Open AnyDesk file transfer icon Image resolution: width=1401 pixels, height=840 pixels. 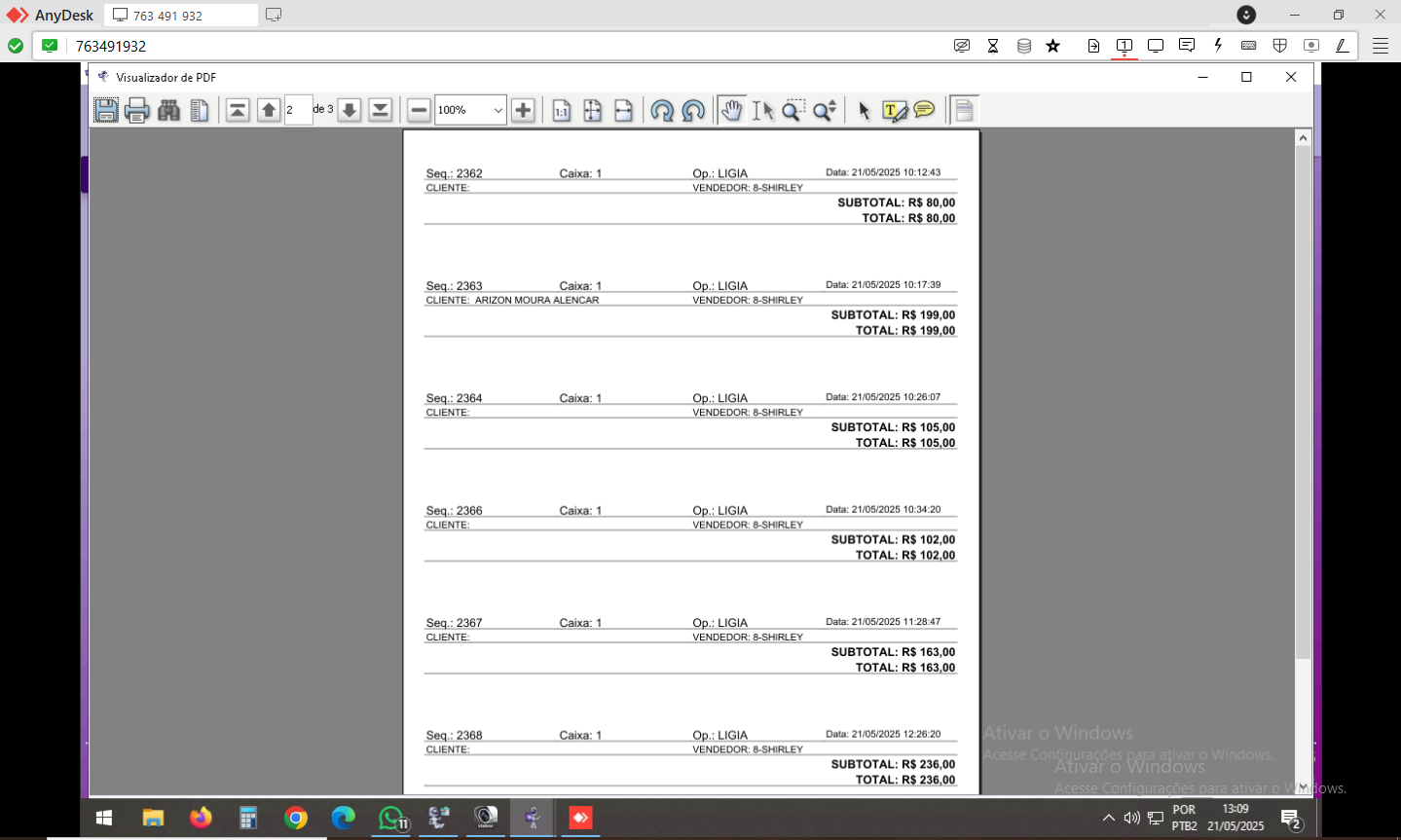pos(1093,46)
